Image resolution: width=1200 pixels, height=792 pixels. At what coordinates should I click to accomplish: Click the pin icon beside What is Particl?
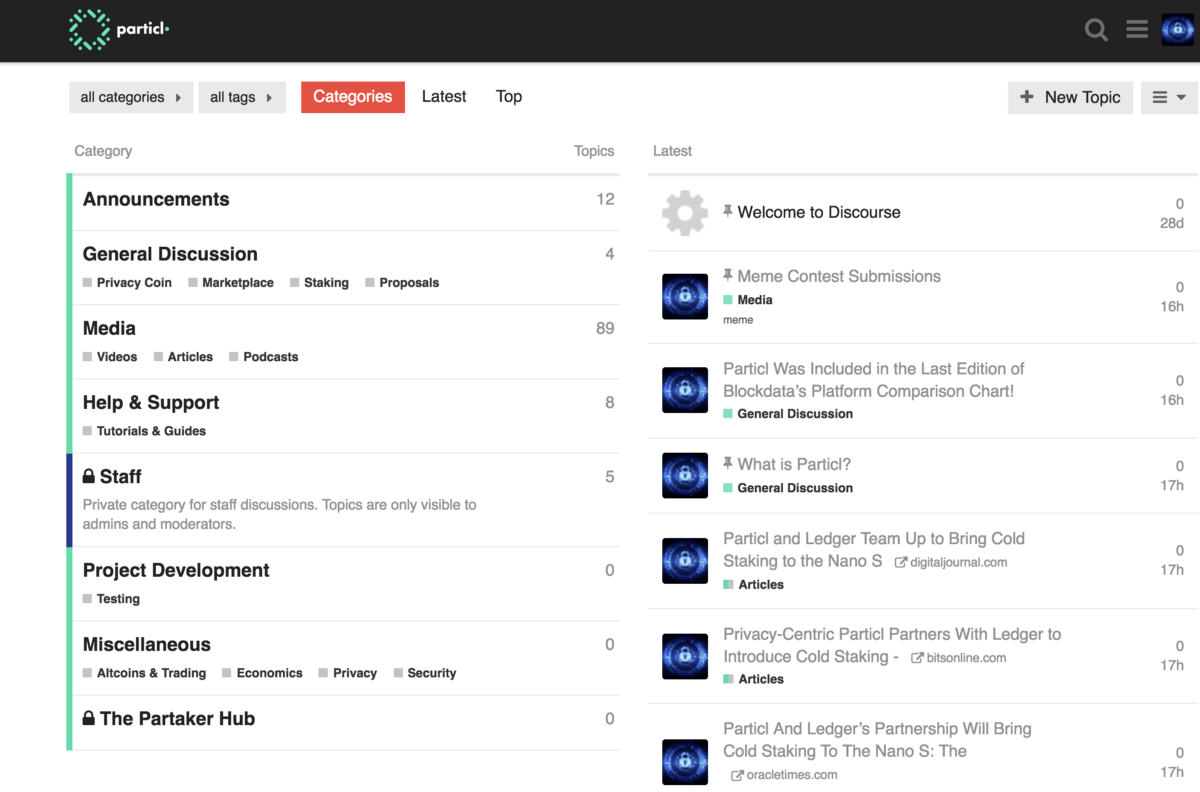pos(728,463)
